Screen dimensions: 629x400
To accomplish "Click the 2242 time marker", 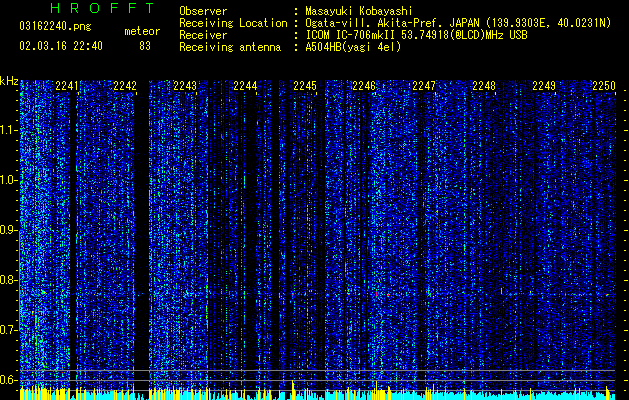I will point(125,86).
